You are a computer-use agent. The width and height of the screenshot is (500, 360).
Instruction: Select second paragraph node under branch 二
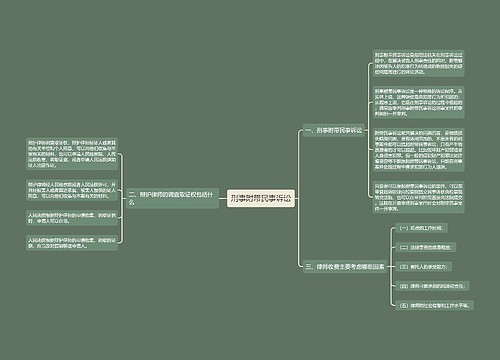click(x=72, y=190)
